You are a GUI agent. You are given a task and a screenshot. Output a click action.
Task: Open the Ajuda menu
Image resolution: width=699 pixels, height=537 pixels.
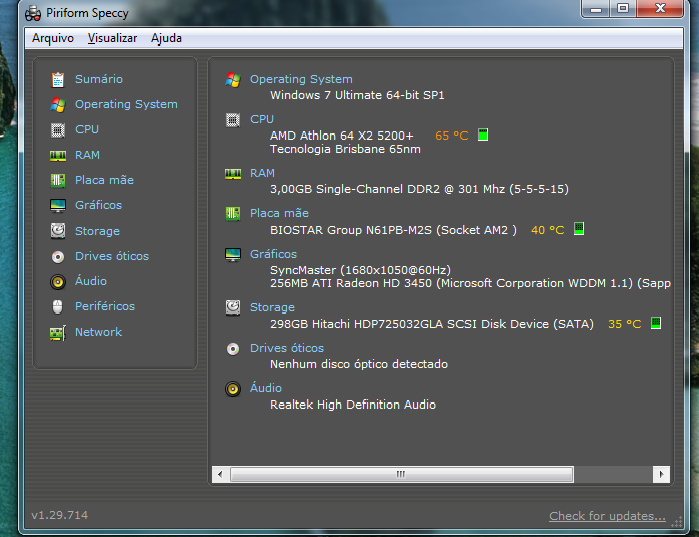[166, 38]
